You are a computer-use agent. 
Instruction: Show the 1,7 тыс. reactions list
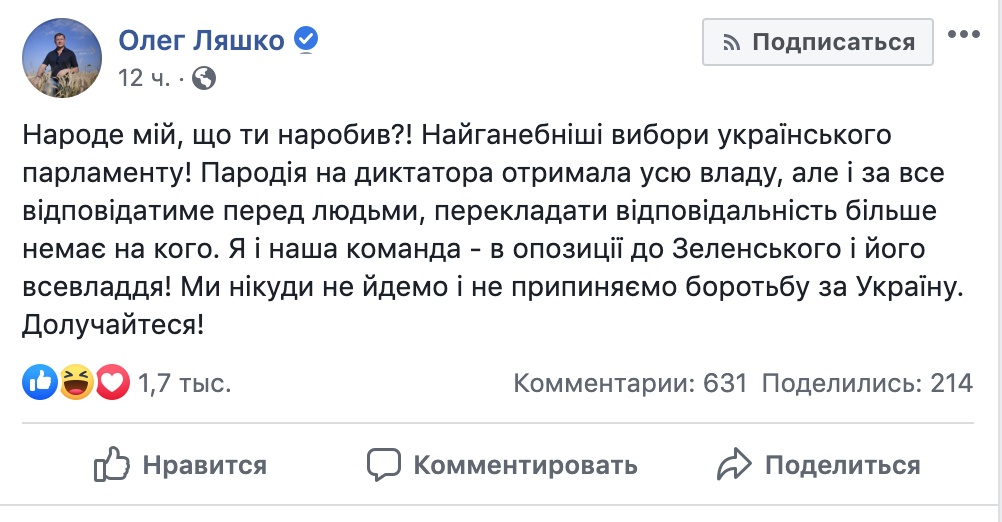click(184, 383)
